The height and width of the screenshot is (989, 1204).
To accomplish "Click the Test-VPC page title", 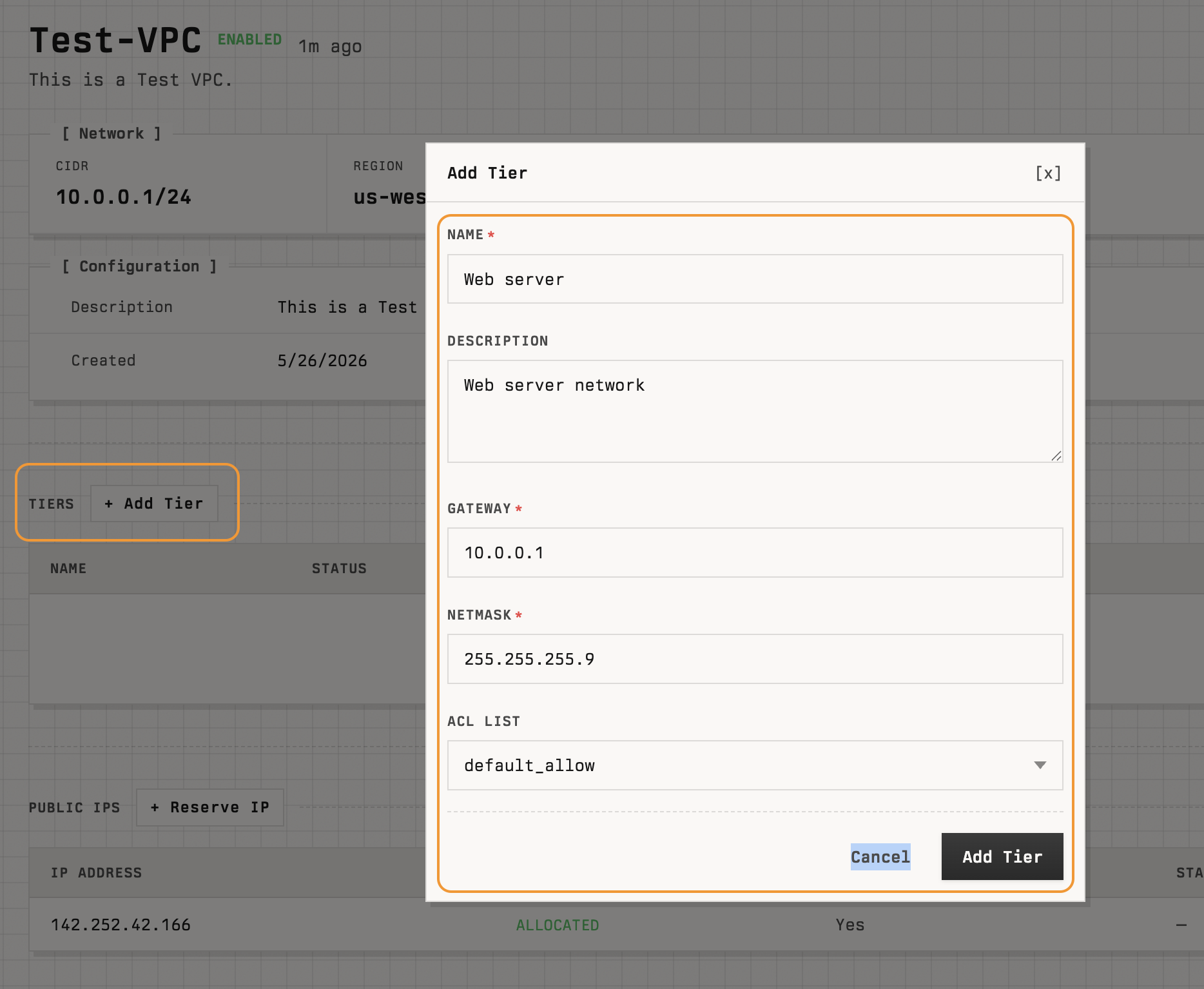I will coord(115,41).
